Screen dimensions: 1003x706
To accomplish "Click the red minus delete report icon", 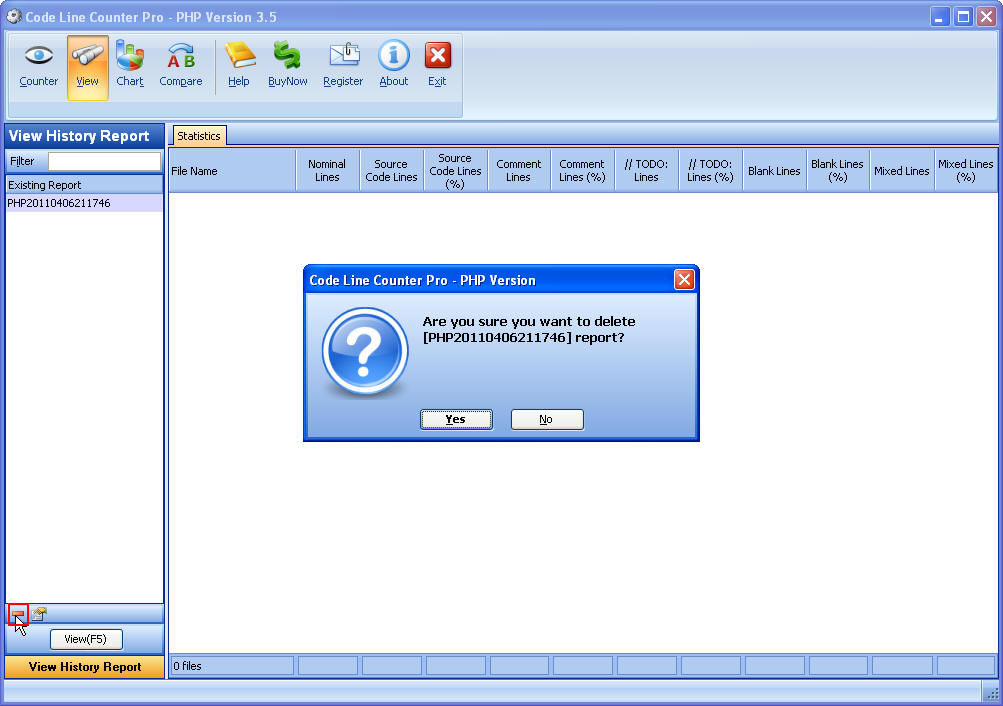I will tap(17, 614).
